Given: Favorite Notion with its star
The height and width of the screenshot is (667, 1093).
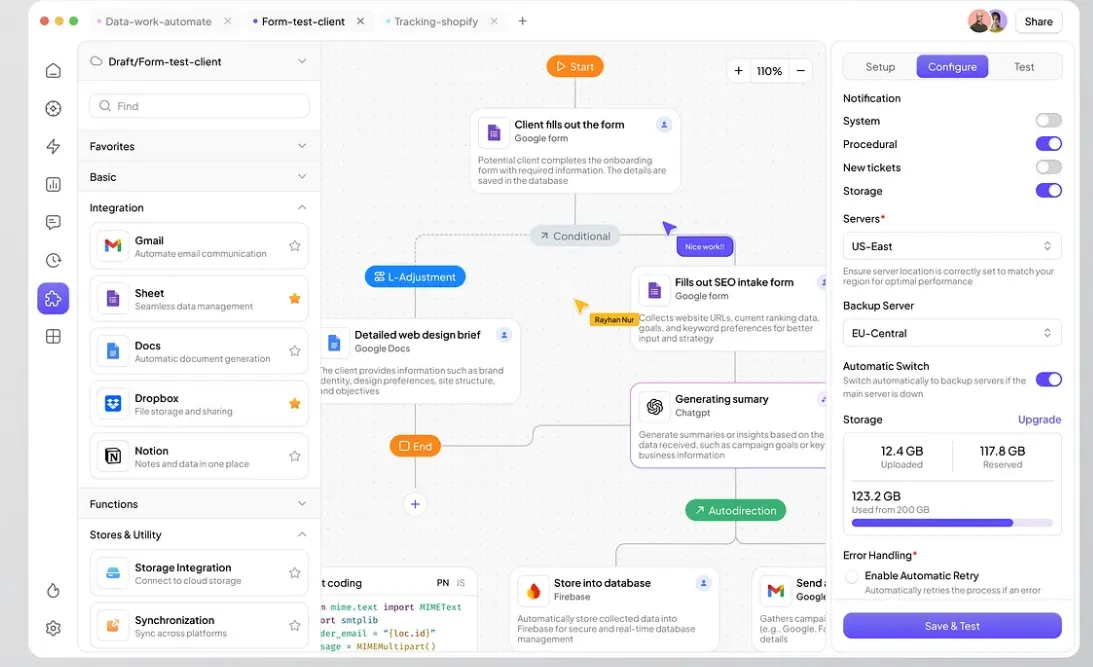Looking at the screenshot, I should [294, 456].
